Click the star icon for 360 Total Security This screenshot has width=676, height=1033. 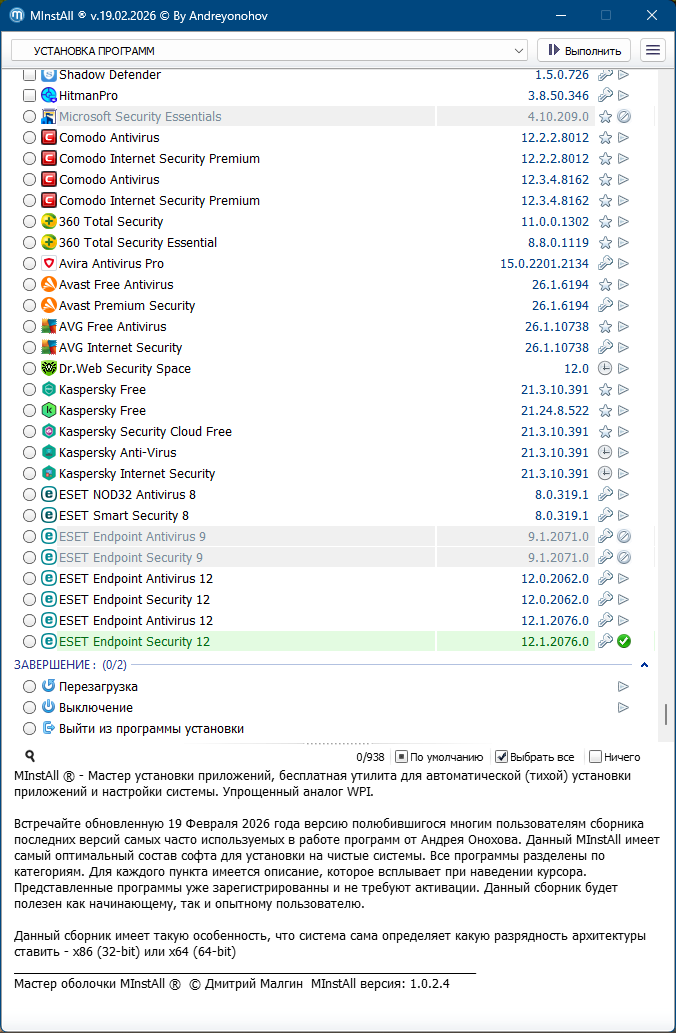coord(605,222)
